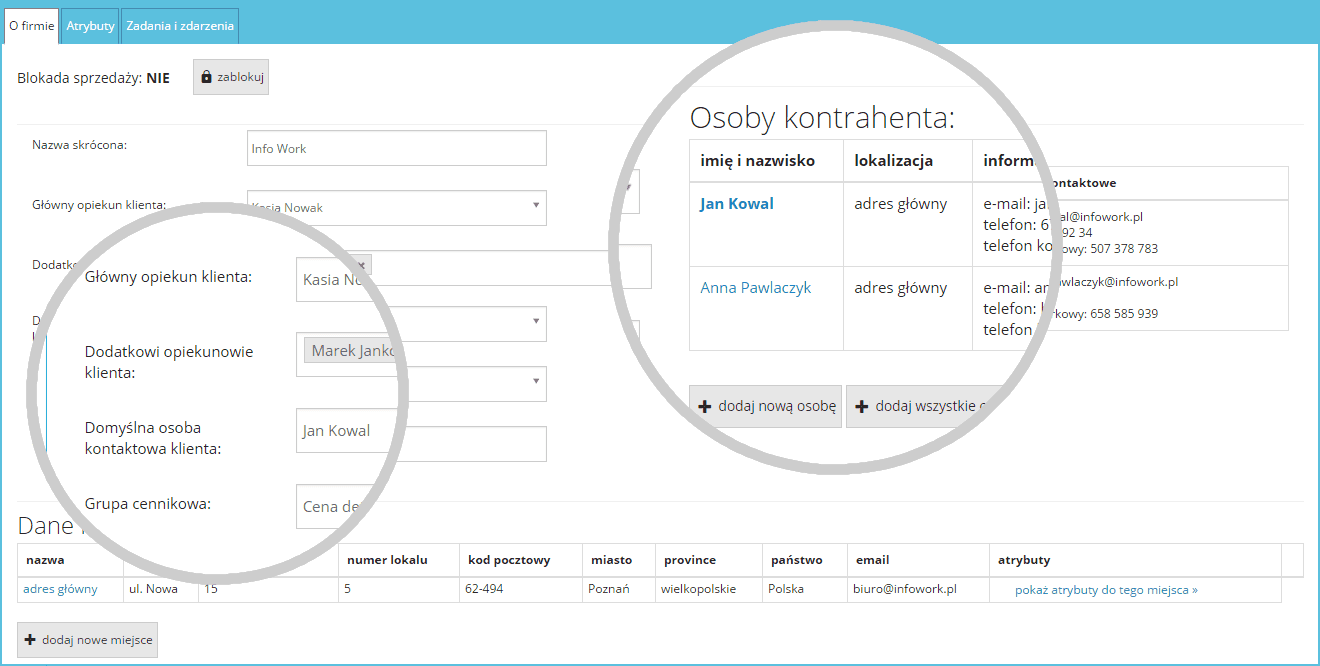This screenshot has height=666, width=1320.
Task: Click the nazwa column header
Action: coord(44,560)
